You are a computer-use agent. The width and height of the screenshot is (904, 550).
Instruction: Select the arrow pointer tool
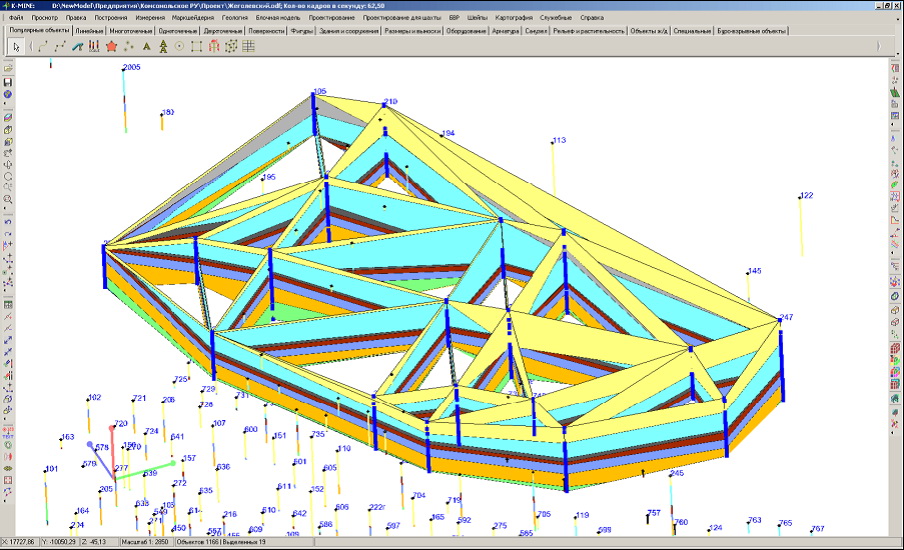pos(15,46)
